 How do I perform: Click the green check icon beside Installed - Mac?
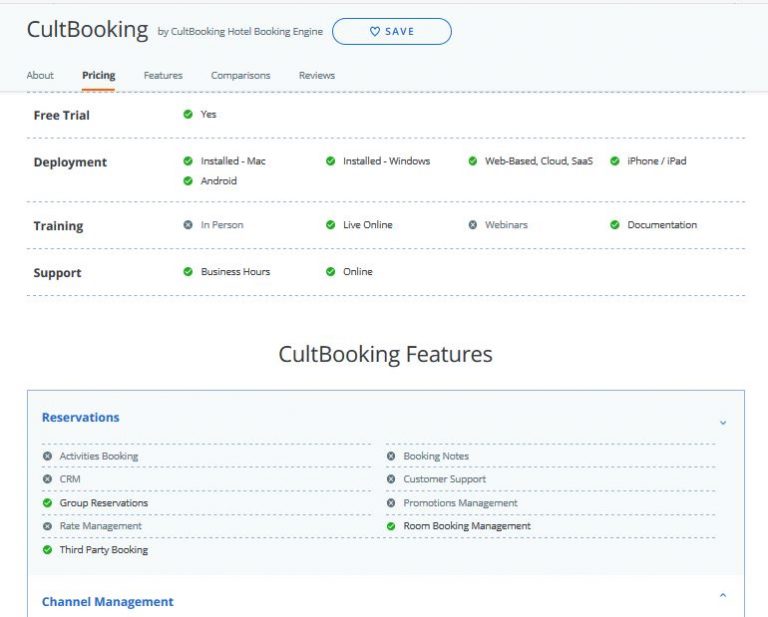(x=188, y=161)
